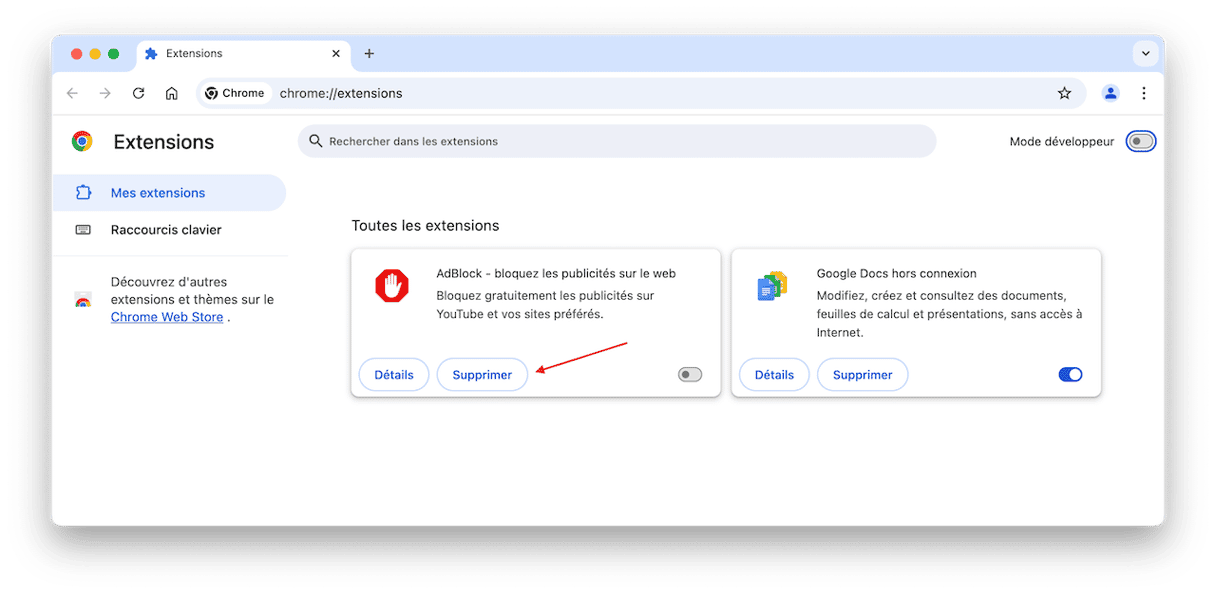Follow the Chrome Web Store link
Screen dimensions: 1216x594
click(167, 318)
